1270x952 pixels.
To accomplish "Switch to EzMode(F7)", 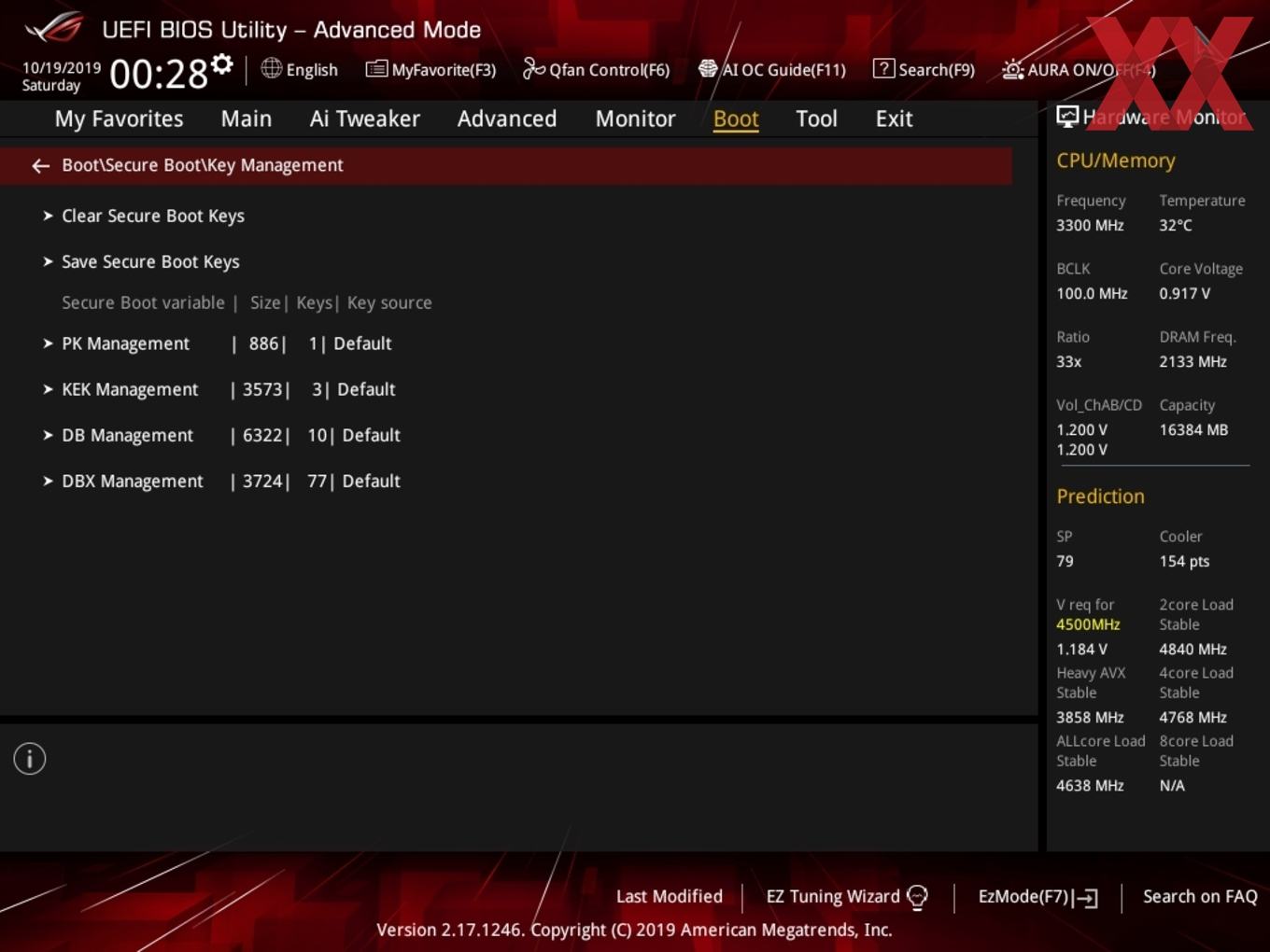I will [1037, 897].
